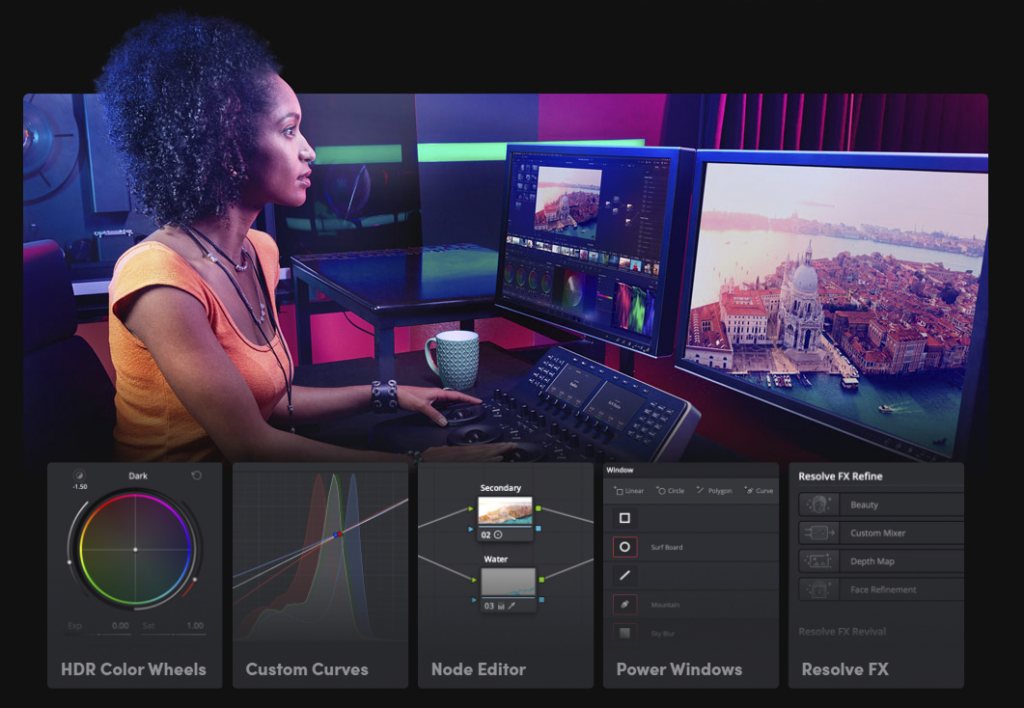This screenshot has width=1024, height=708.
Task: Add a Polygon power window
Action: 714,491
